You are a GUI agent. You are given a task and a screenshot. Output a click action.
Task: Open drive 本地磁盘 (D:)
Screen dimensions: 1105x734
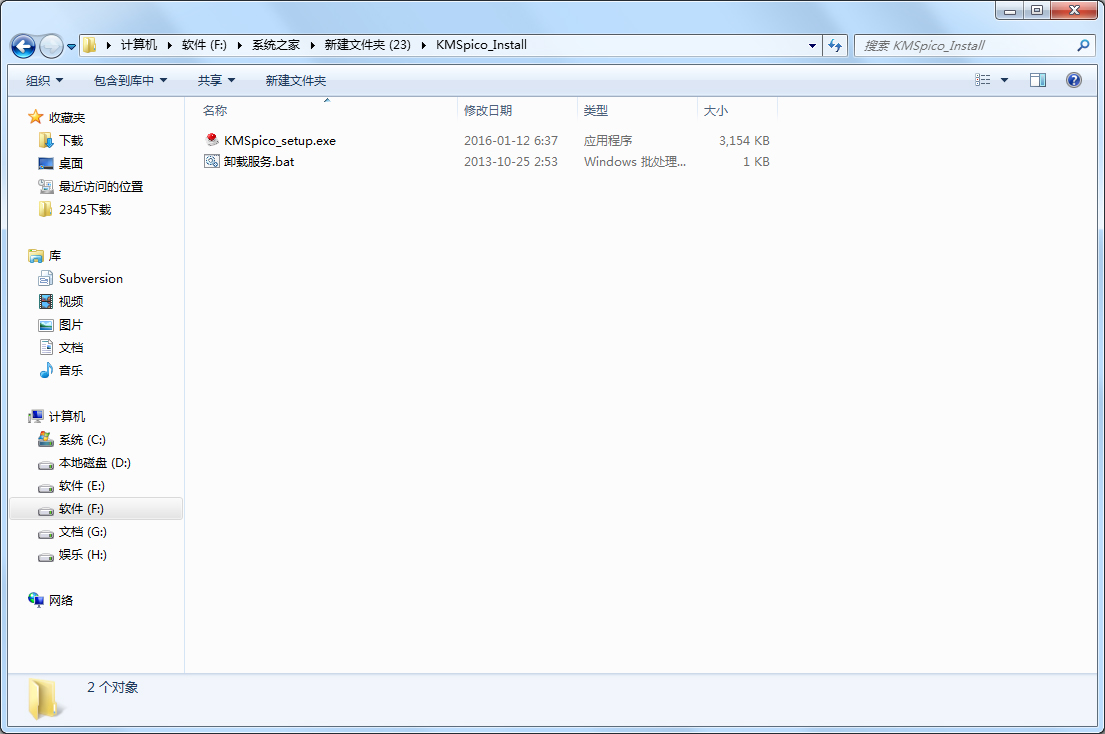pyautogui.click(x=94, y=463)
